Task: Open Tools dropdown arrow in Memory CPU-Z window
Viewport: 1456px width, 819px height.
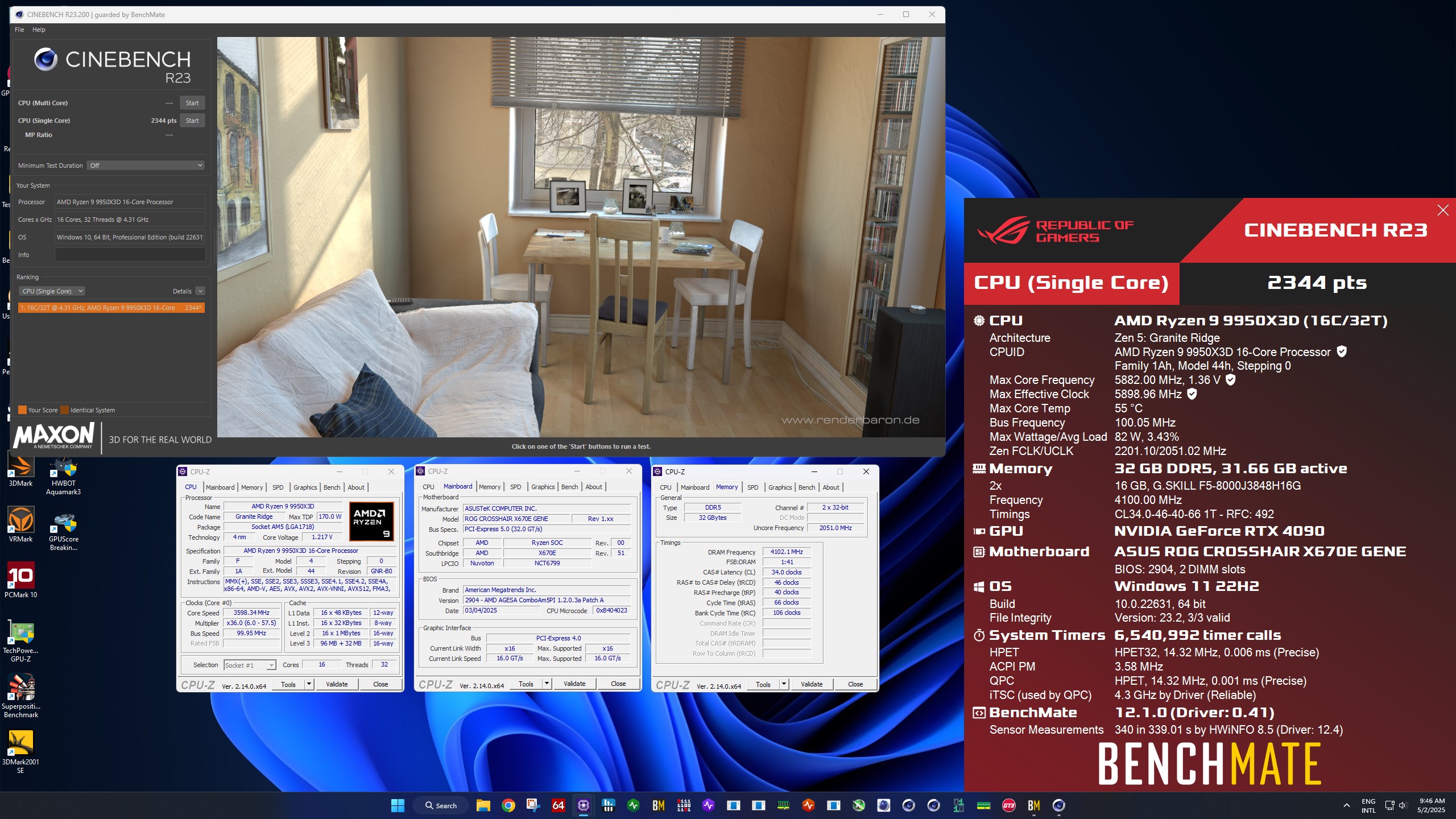Action: click(x=784, y=684)
